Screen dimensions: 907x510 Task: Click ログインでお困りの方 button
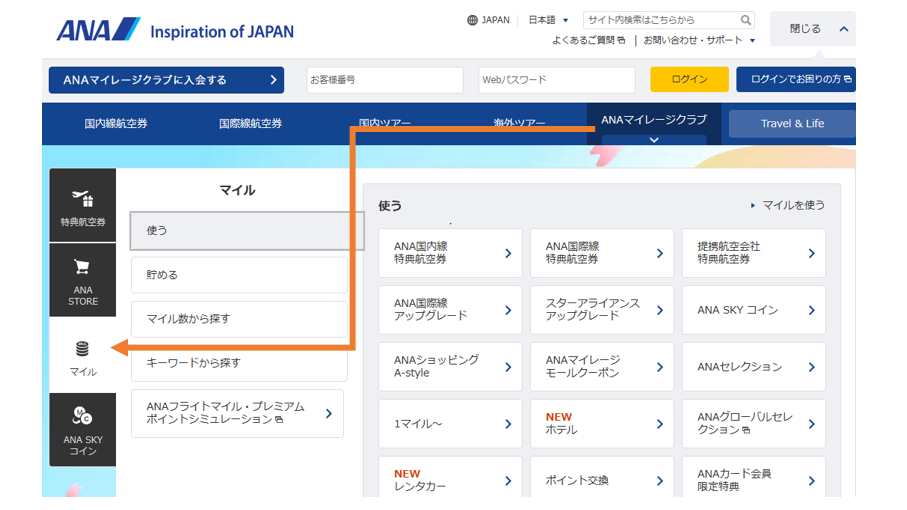tap(796, 79)
